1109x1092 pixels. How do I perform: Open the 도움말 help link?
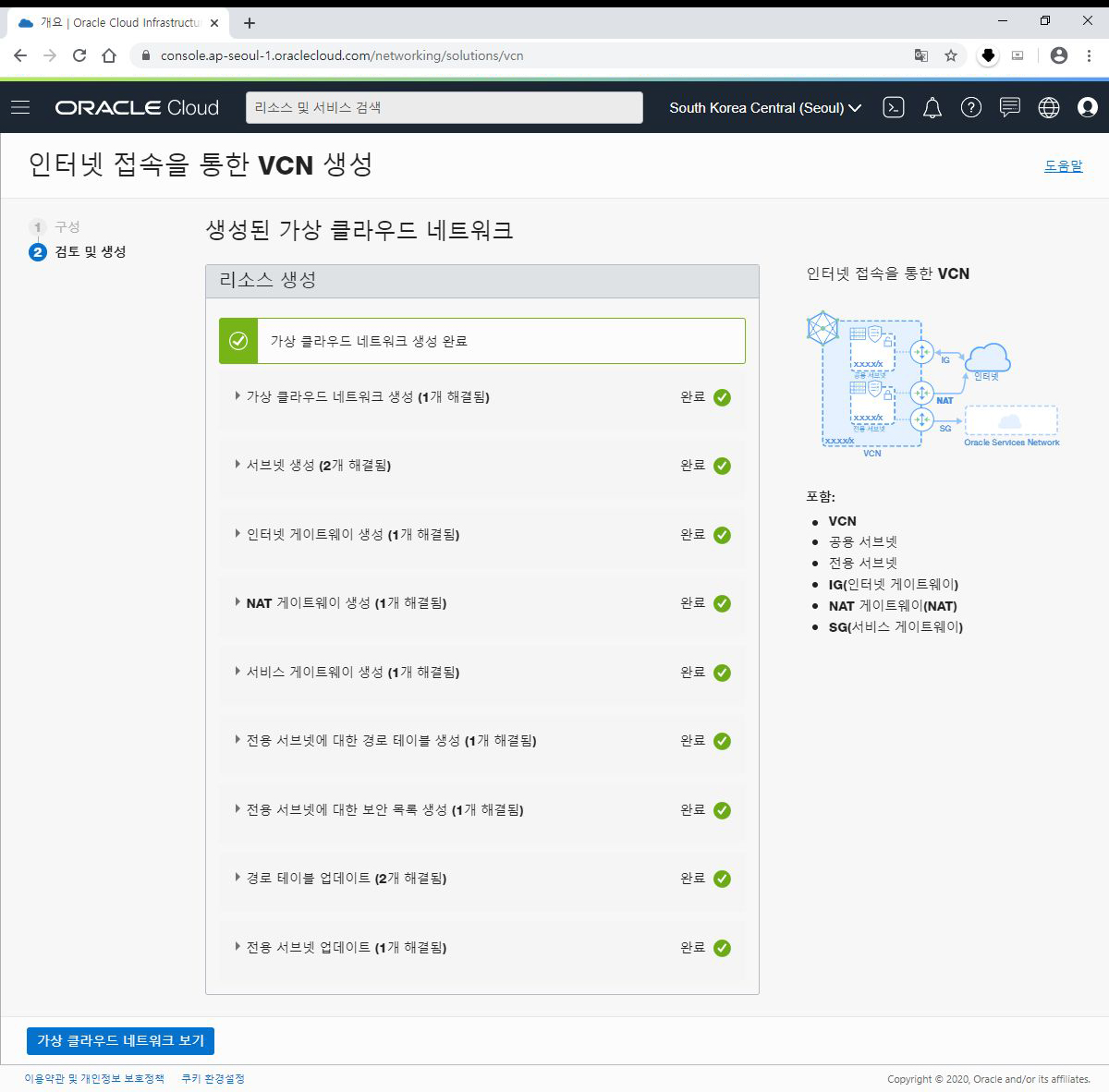[x=1063, y=165]
